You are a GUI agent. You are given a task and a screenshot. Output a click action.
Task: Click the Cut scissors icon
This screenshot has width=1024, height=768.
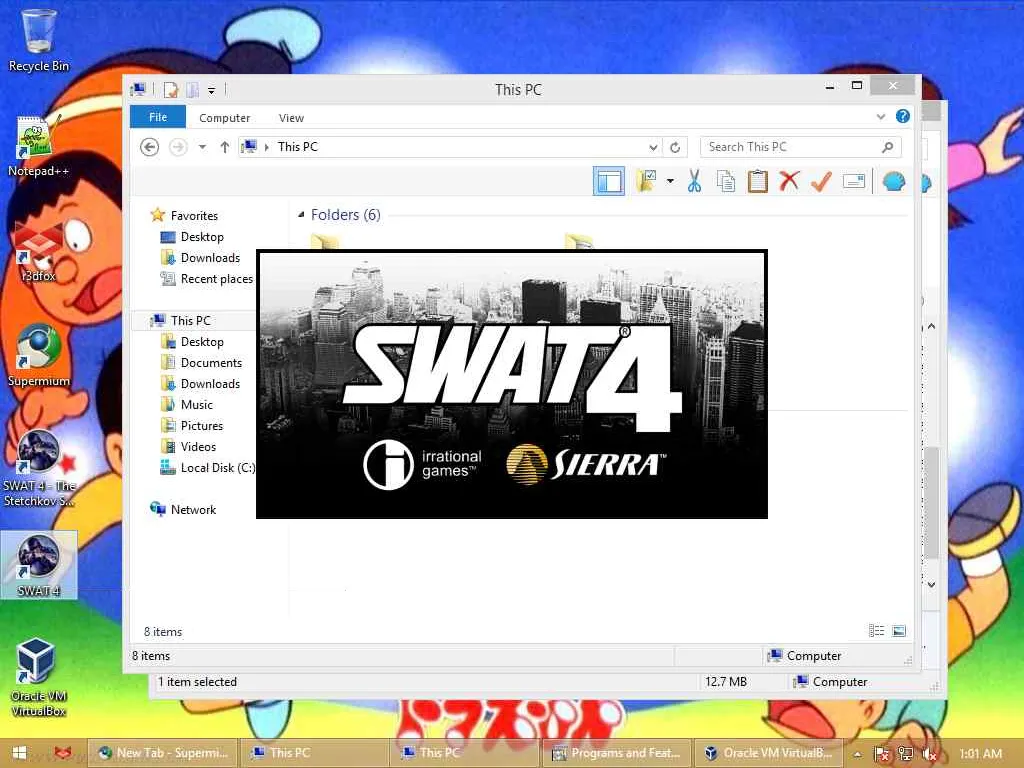tap(694, 181)
